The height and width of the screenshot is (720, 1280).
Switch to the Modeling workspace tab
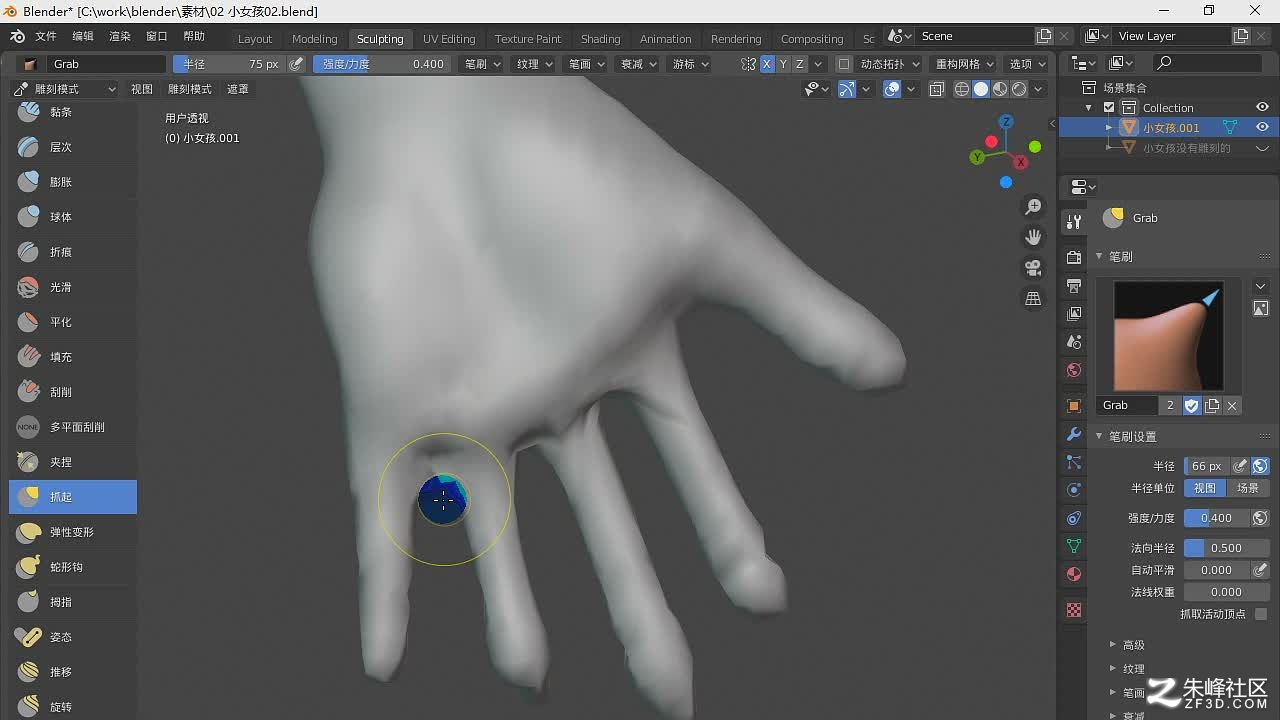point(314,39)
